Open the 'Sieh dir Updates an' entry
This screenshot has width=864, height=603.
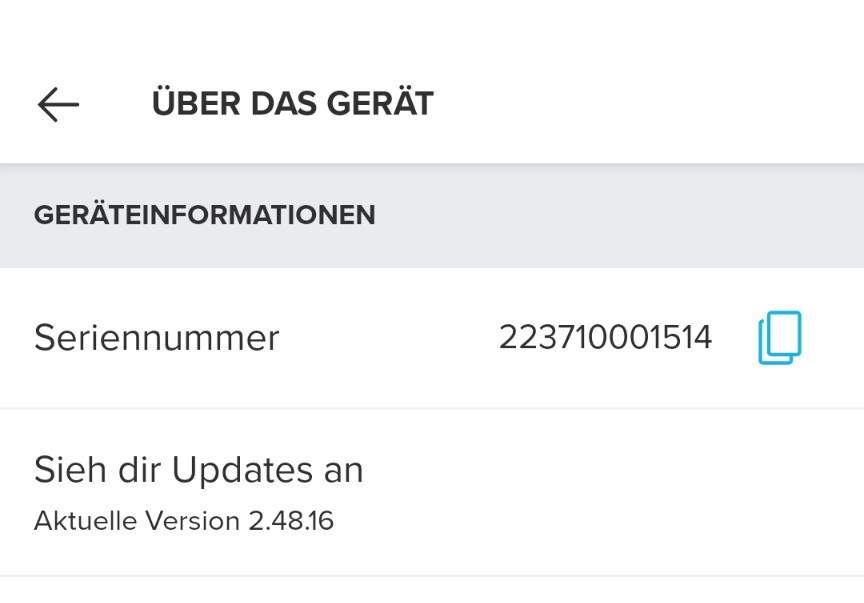pos(198,470)
